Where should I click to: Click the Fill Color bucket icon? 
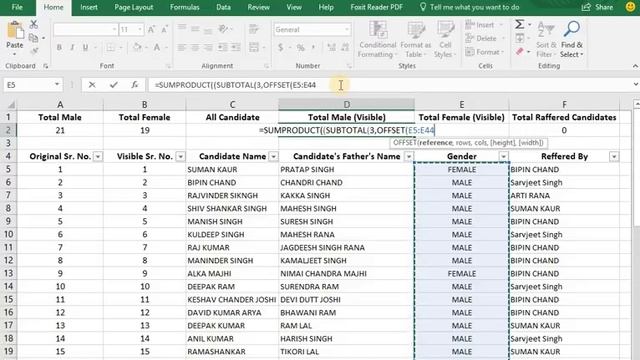pos(137,47)
